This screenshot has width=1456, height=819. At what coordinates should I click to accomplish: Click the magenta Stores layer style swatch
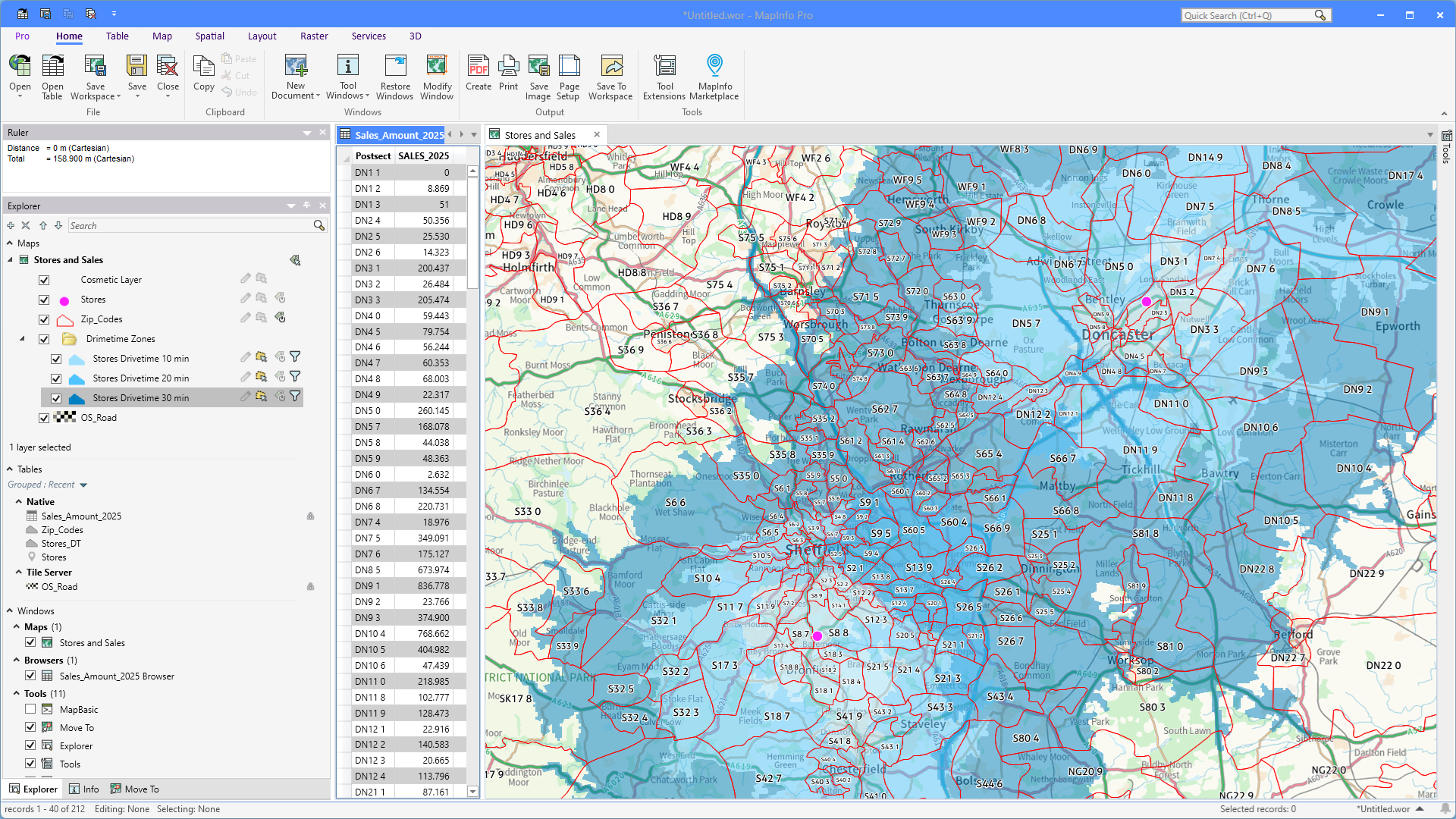[64, 300]
